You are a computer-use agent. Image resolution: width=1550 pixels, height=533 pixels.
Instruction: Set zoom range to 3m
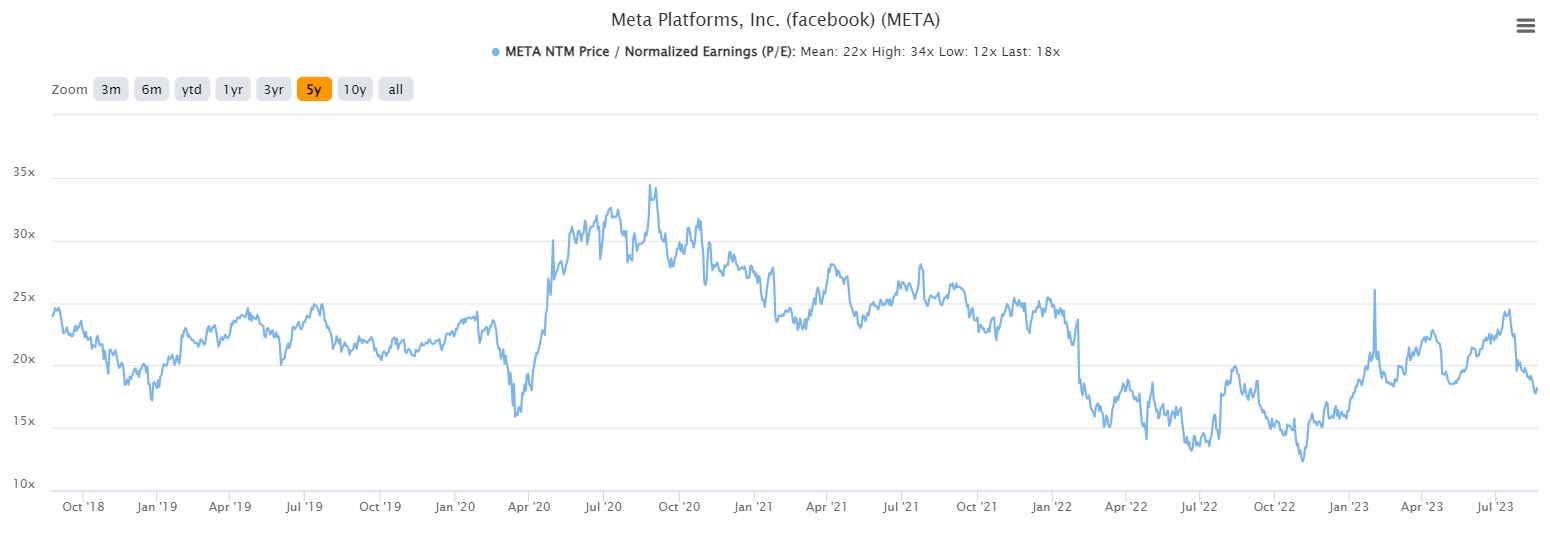coord(110,89)
